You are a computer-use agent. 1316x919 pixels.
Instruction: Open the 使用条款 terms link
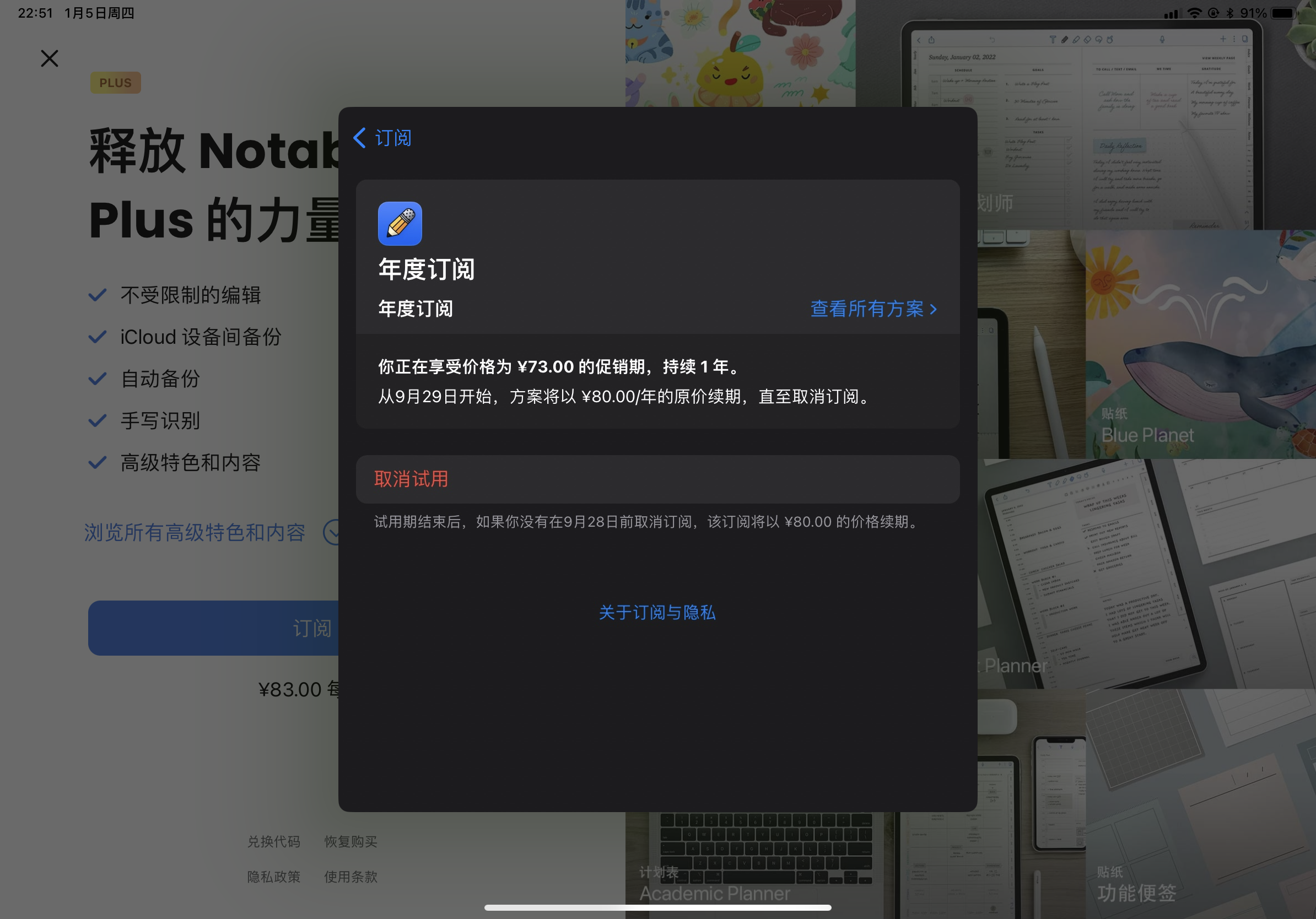pos(350,877)
